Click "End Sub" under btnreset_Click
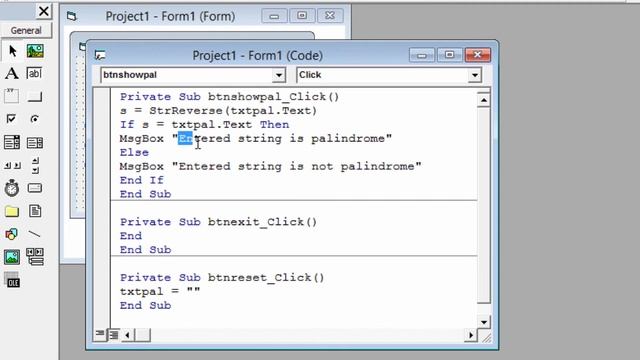The image size is (640, 360). point(145,305)
